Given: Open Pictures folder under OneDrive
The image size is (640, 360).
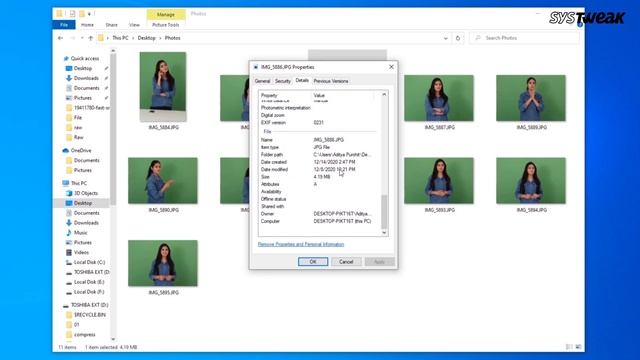Looking at the screenshot, I should click(82, 170).
